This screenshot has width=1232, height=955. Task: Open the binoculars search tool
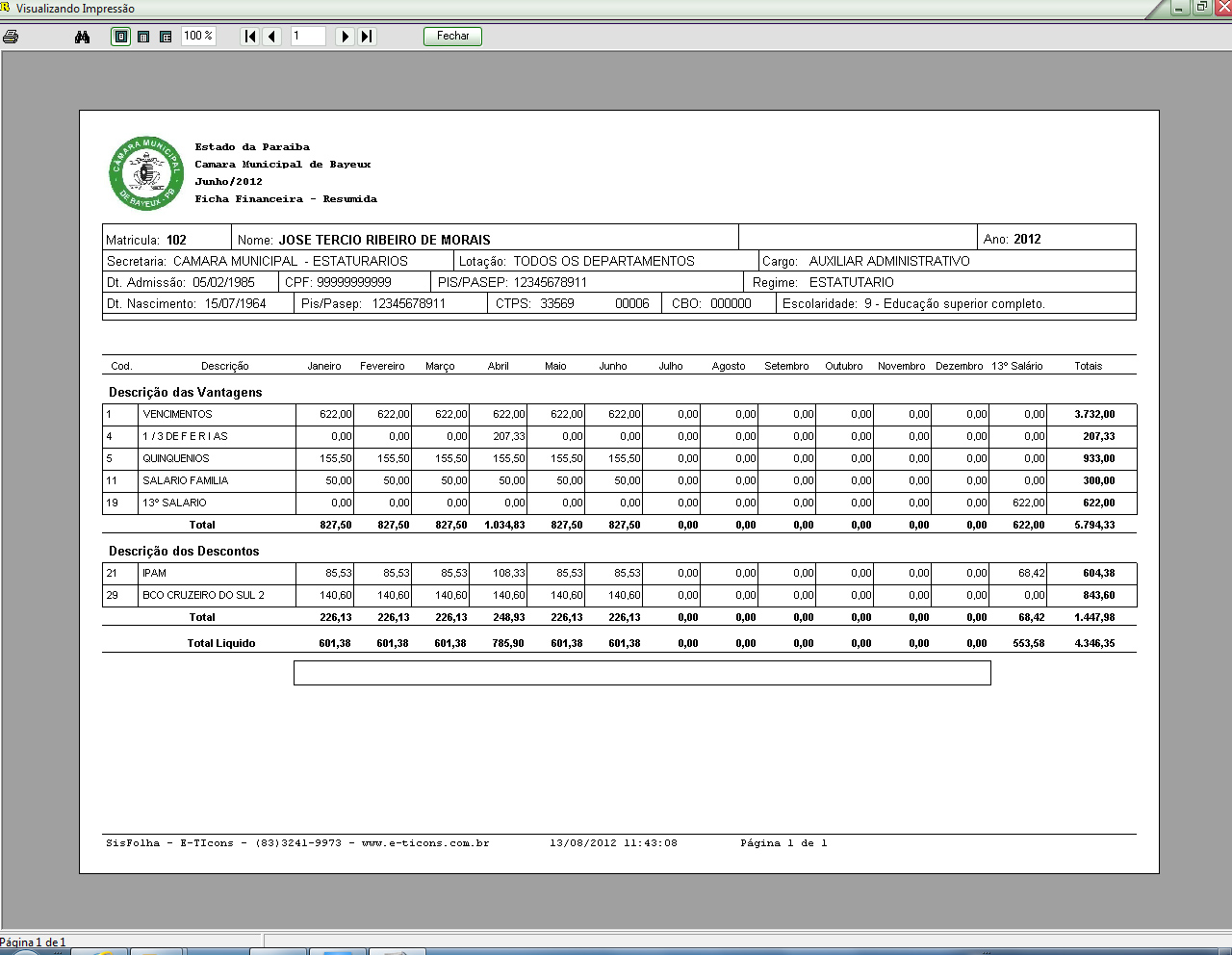(x=82, y=37)
